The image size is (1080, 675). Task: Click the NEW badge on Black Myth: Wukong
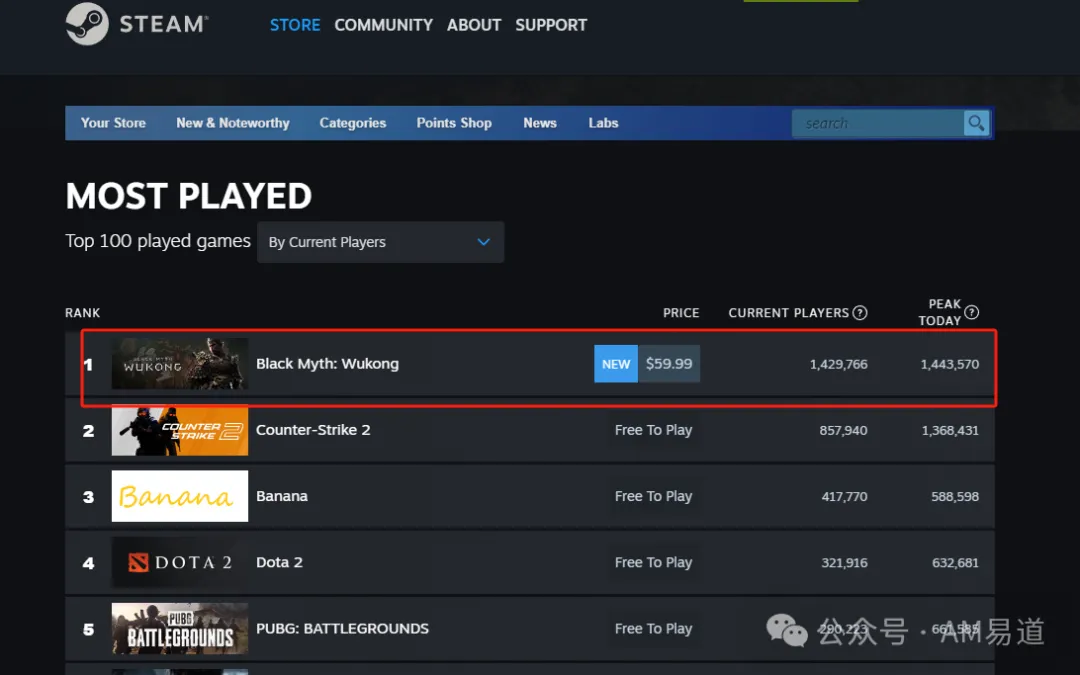(616, 364)
